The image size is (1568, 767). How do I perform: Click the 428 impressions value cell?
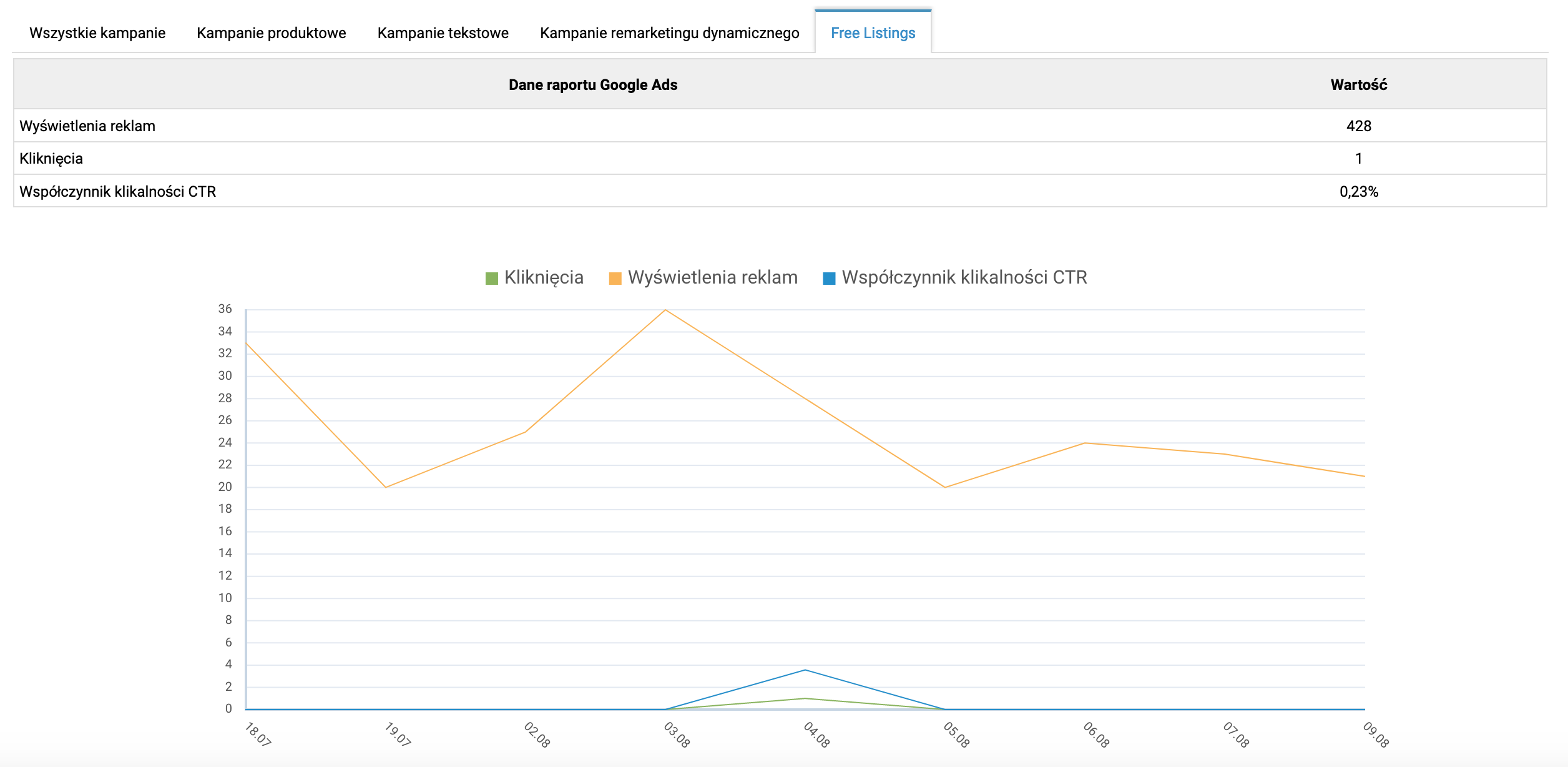coord(1358,126)
